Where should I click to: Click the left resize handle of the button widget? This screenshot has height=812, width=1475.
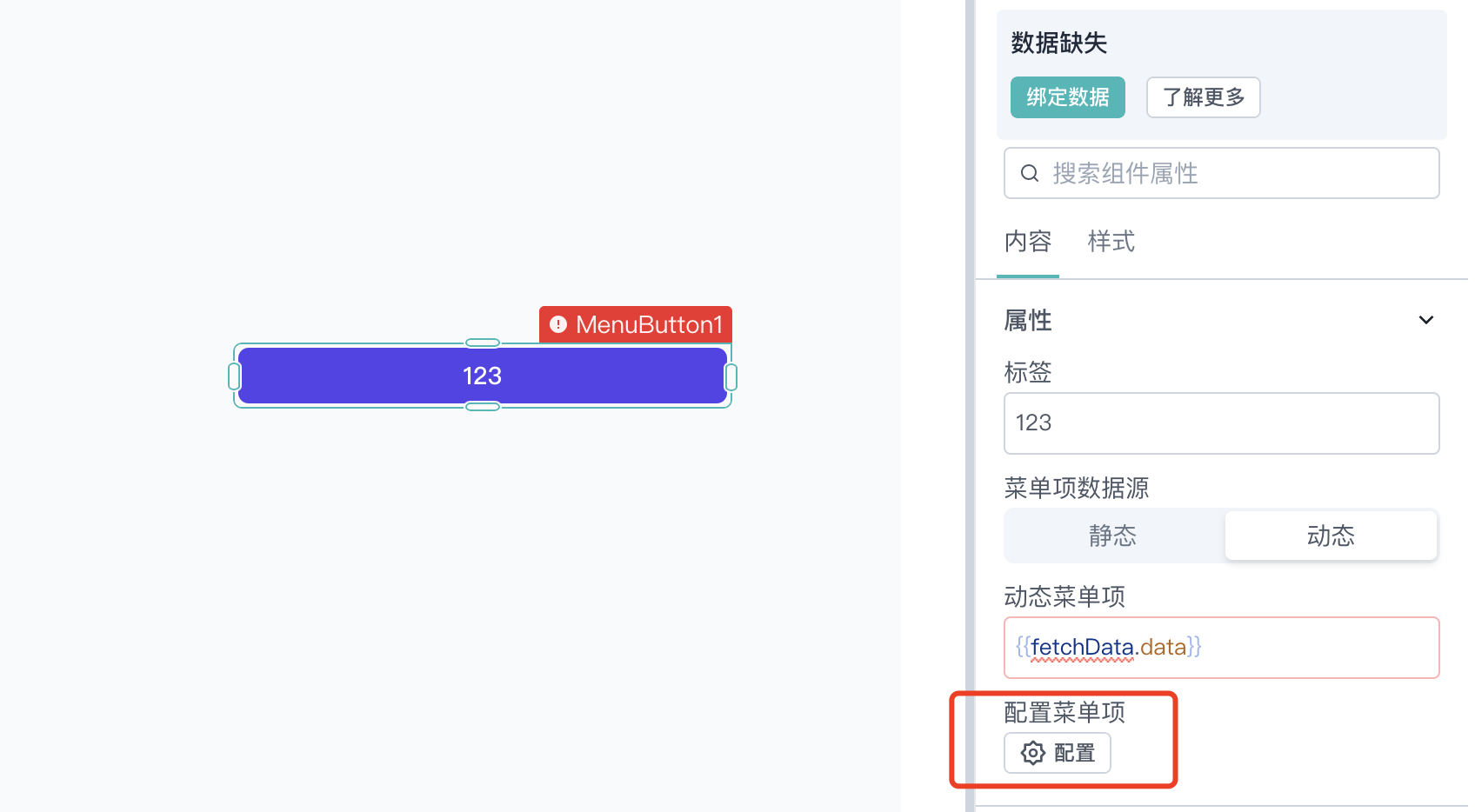234,376
